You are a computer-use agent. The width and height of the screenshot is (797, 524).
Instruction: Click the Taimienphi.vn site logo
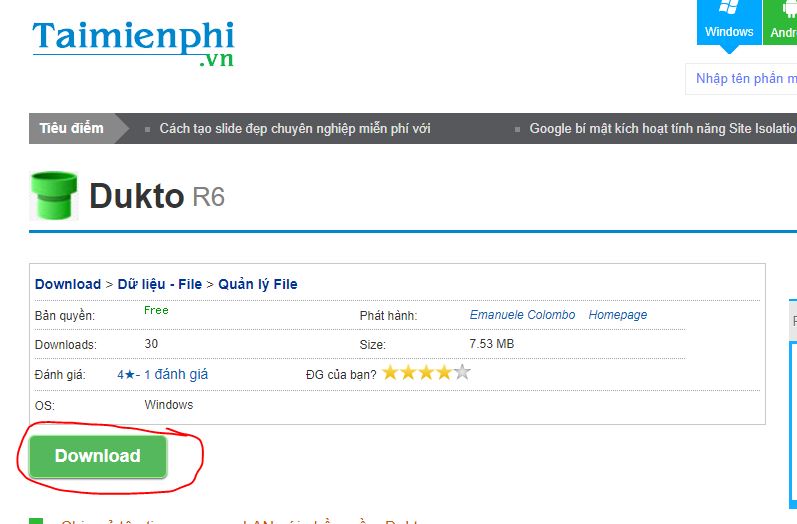point(133,43)
